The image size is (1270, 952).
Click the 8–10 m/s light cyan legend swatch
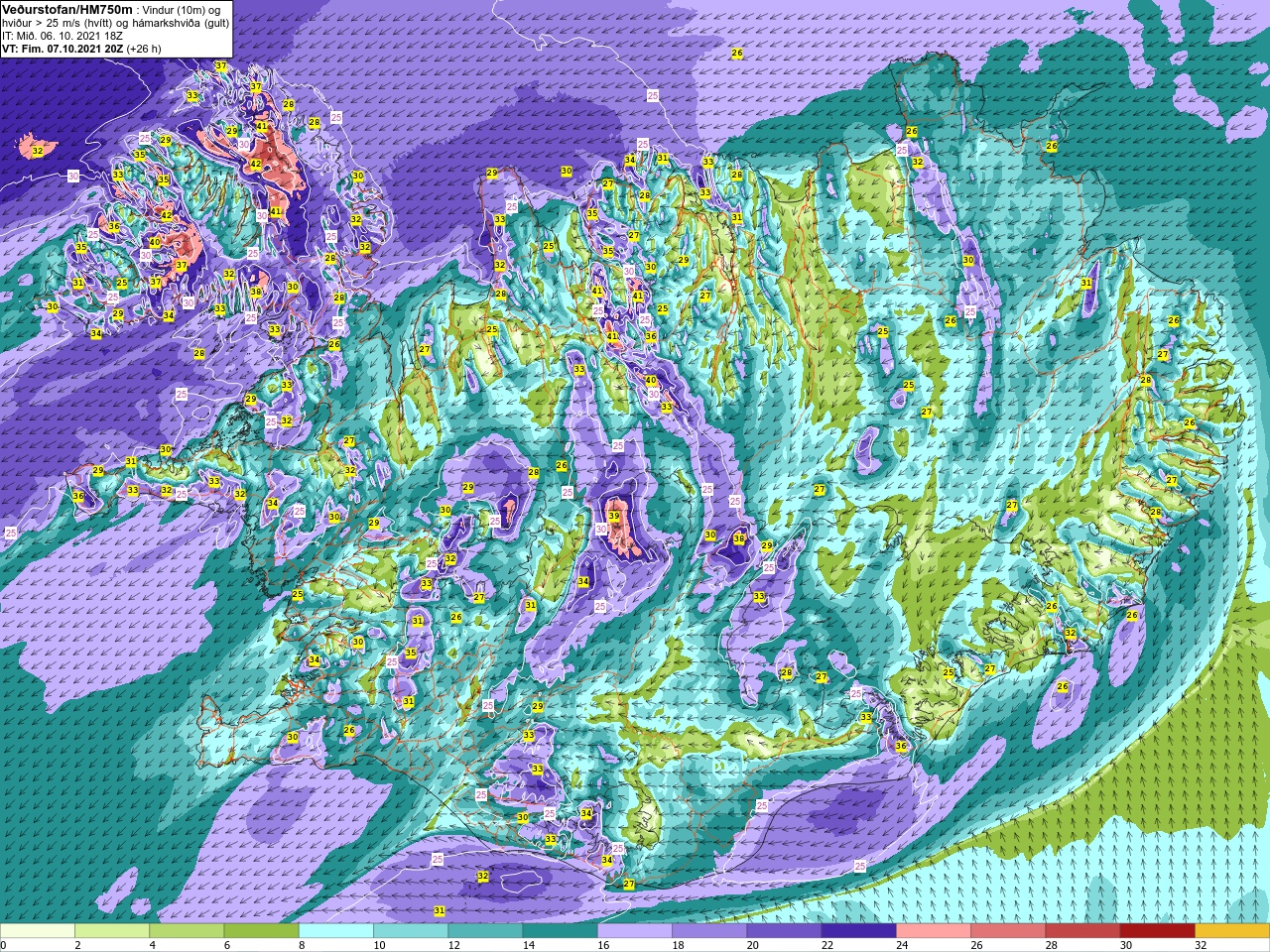coord(336,931)
